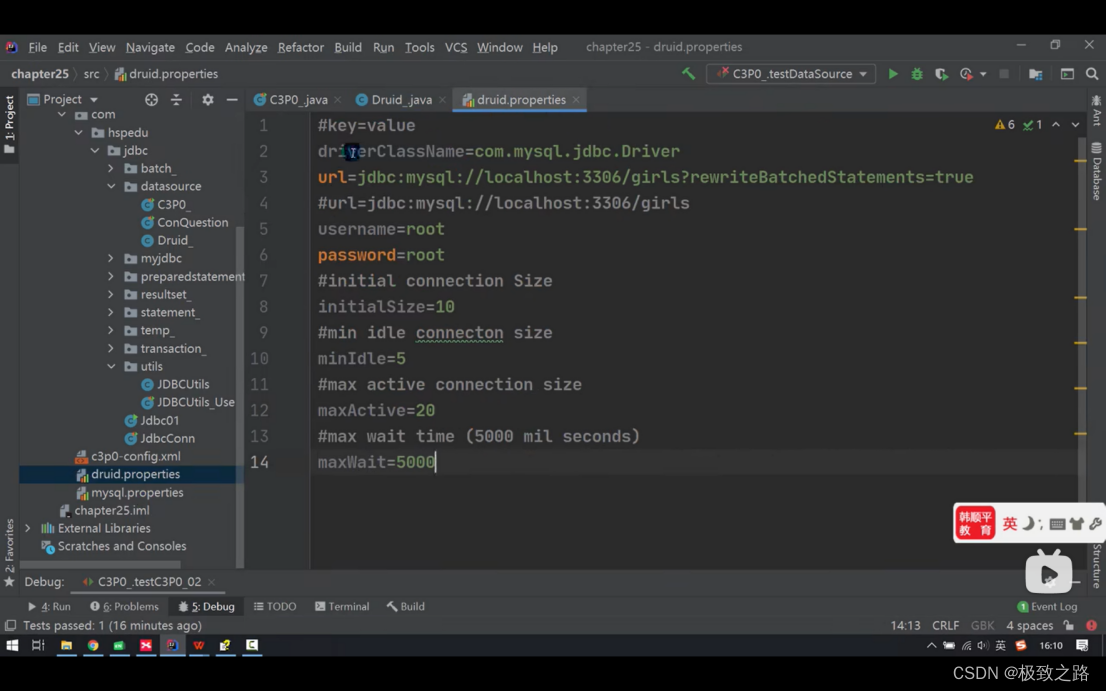Toggle the read-only lock icon in status bar
Image resolution: width=1106 pixels, height=692 pixels.
[1069, 626]
